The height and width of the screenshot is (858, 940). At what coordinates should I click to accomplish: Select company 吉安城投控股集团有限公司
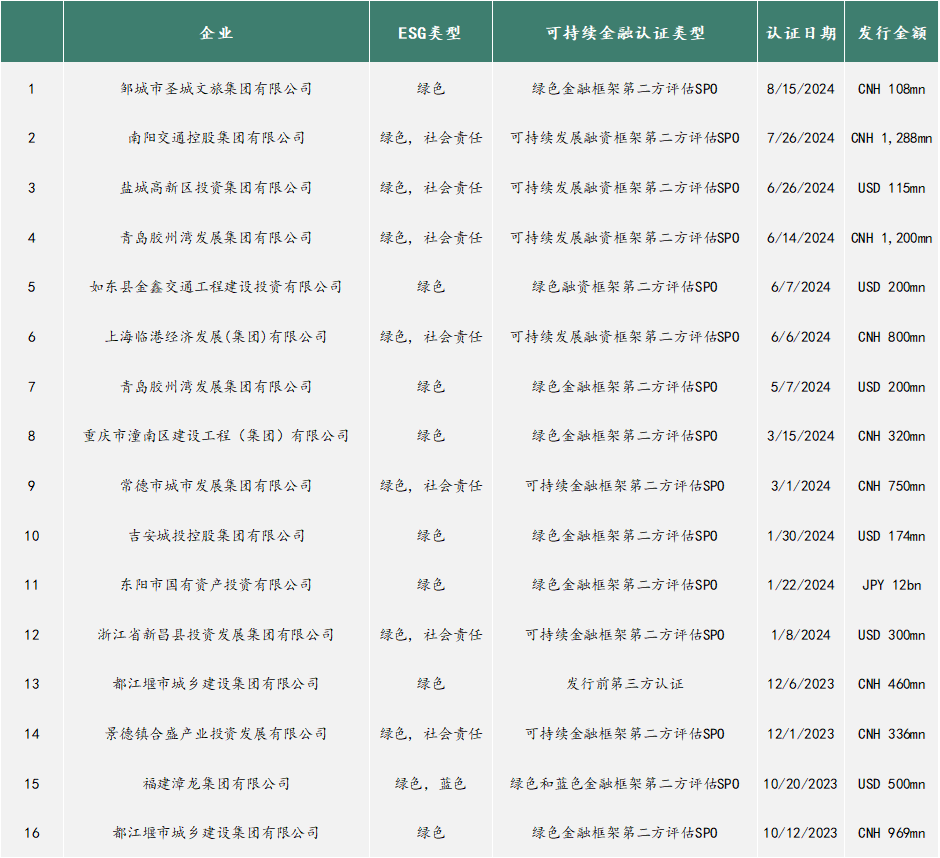pyautogui.click(x=216, y=535)
